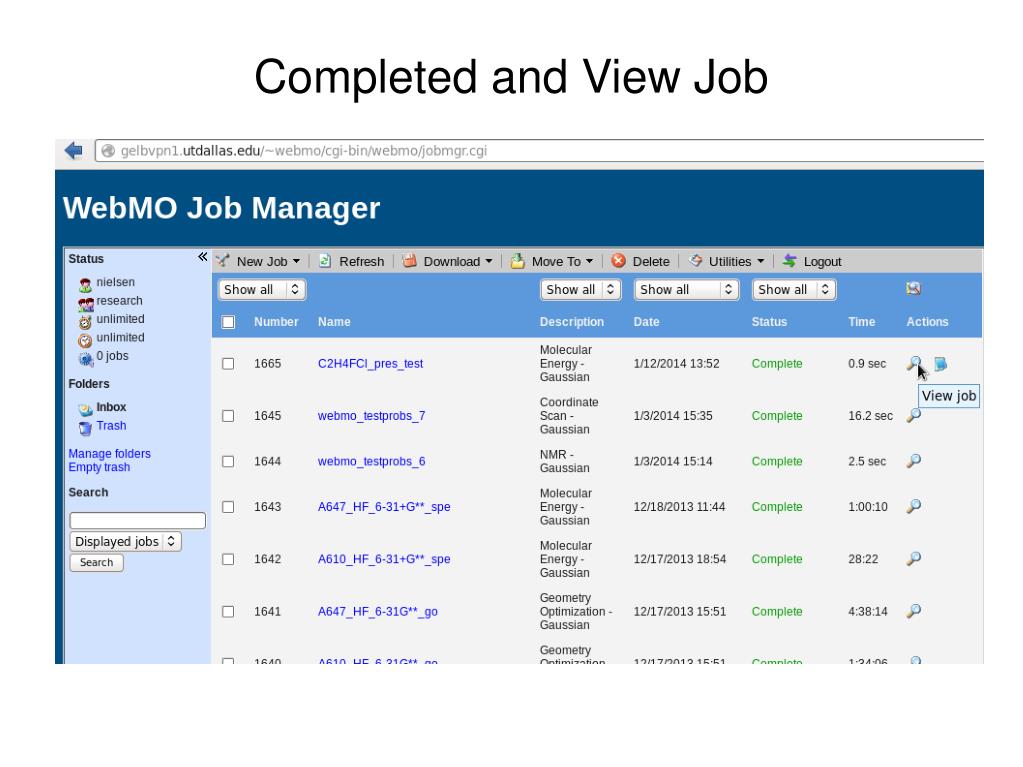Click the Download toolbar icon

[410, 261]
